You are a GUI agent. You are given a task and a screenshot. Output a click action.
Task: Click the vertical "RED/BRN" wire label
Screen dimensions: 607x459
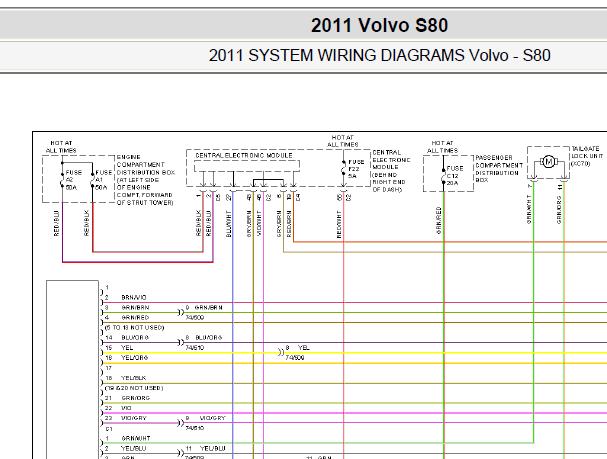click(x=289, y=224)
